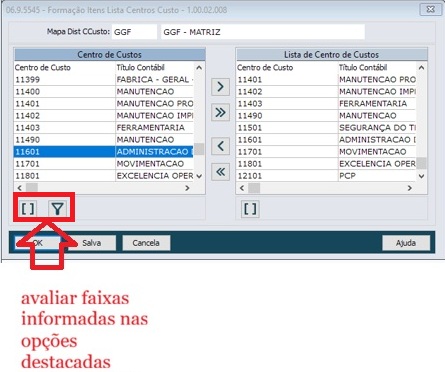
Task: Select row 11401 in Lista de Centro de Custos
Action: pos(326,80)
